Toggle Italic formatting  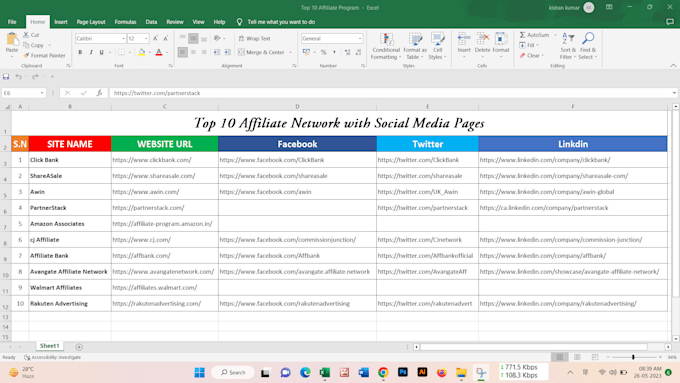point(91,52)
